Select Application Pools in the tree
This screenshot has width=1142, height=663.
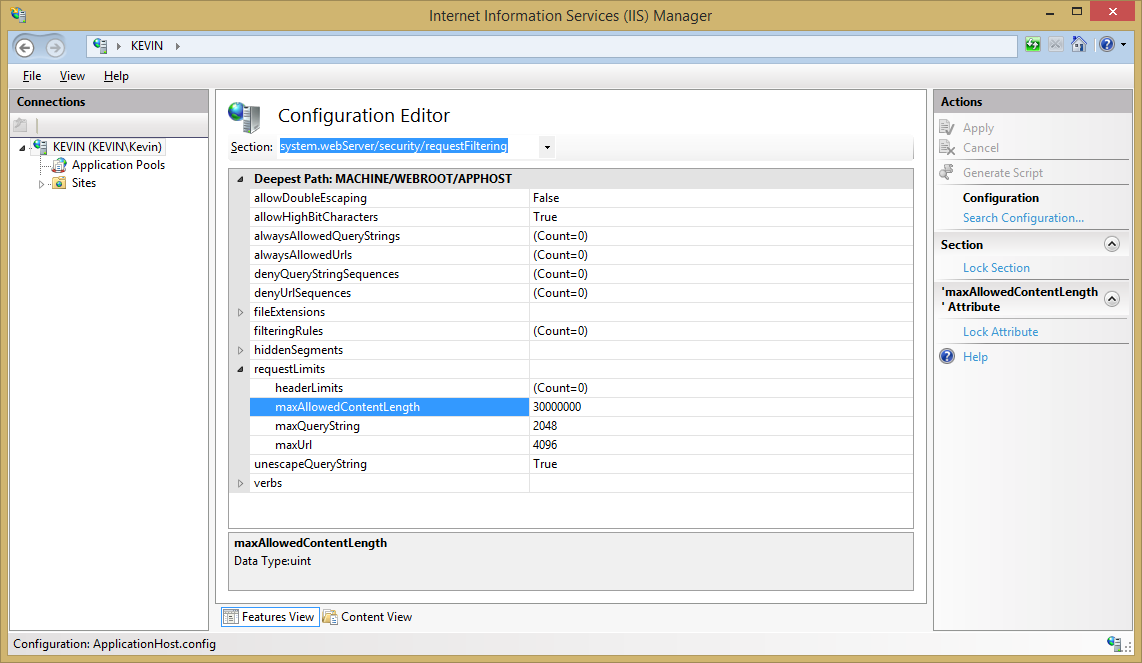pos(119,165)
